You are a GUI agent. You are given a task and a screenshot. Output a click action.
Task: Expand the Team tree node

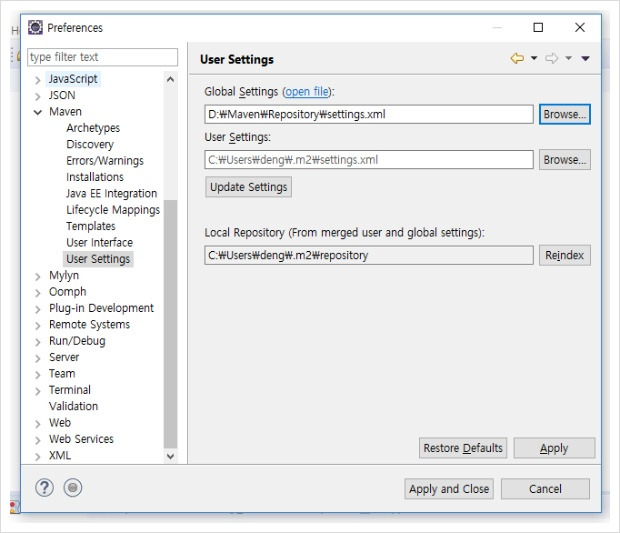pyautogui.click(x=38, y=375)
